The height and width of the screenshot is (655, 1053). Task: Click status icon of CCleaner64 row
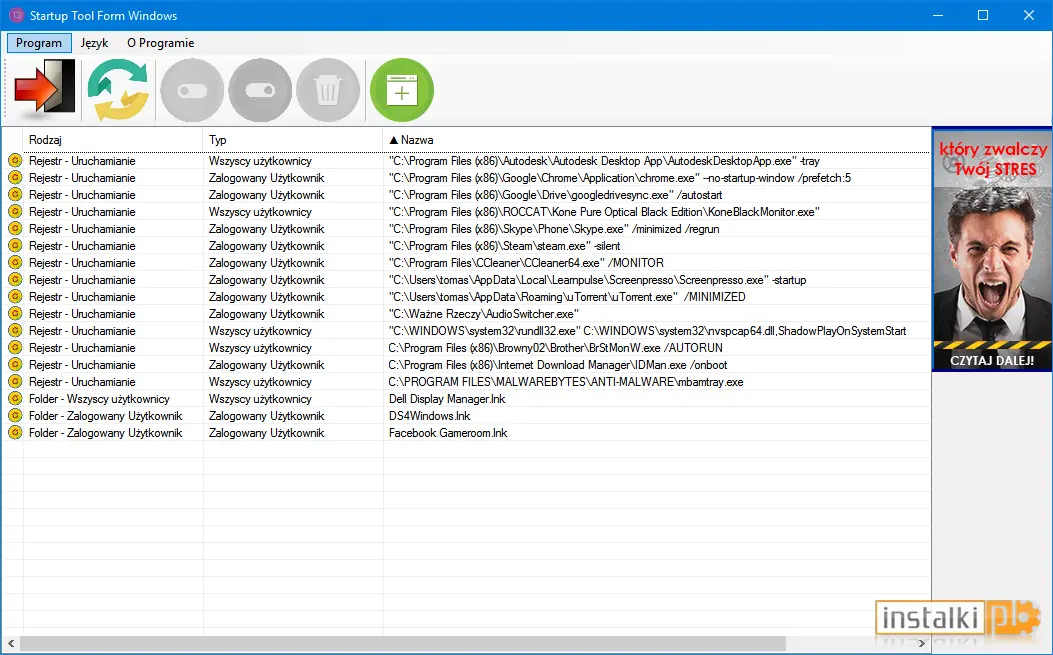pos(15,263)
